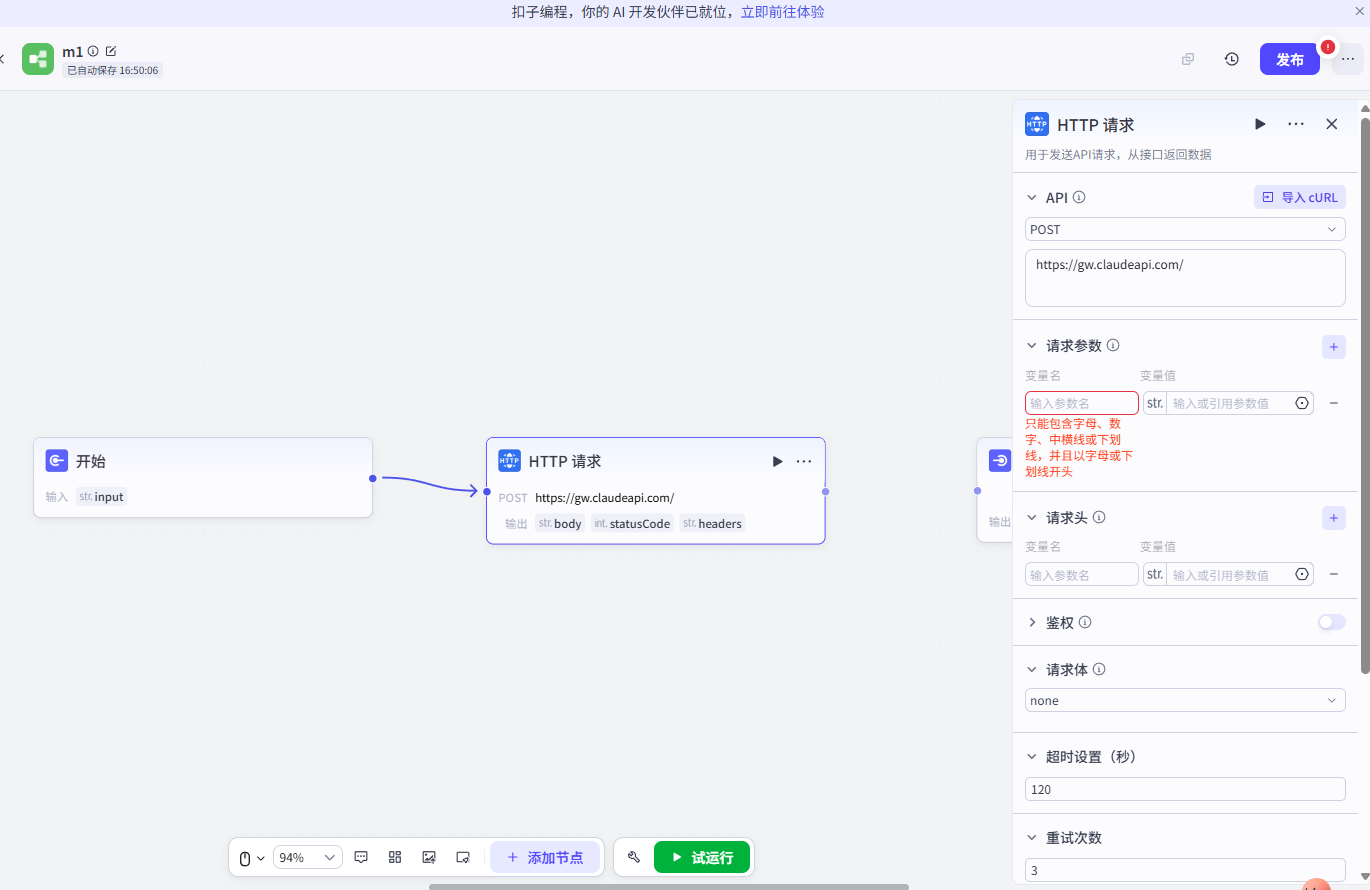This screenshot has height=890, width=1370.
Task: Open the POST request method dropdown
Action: pos(1185,229)
